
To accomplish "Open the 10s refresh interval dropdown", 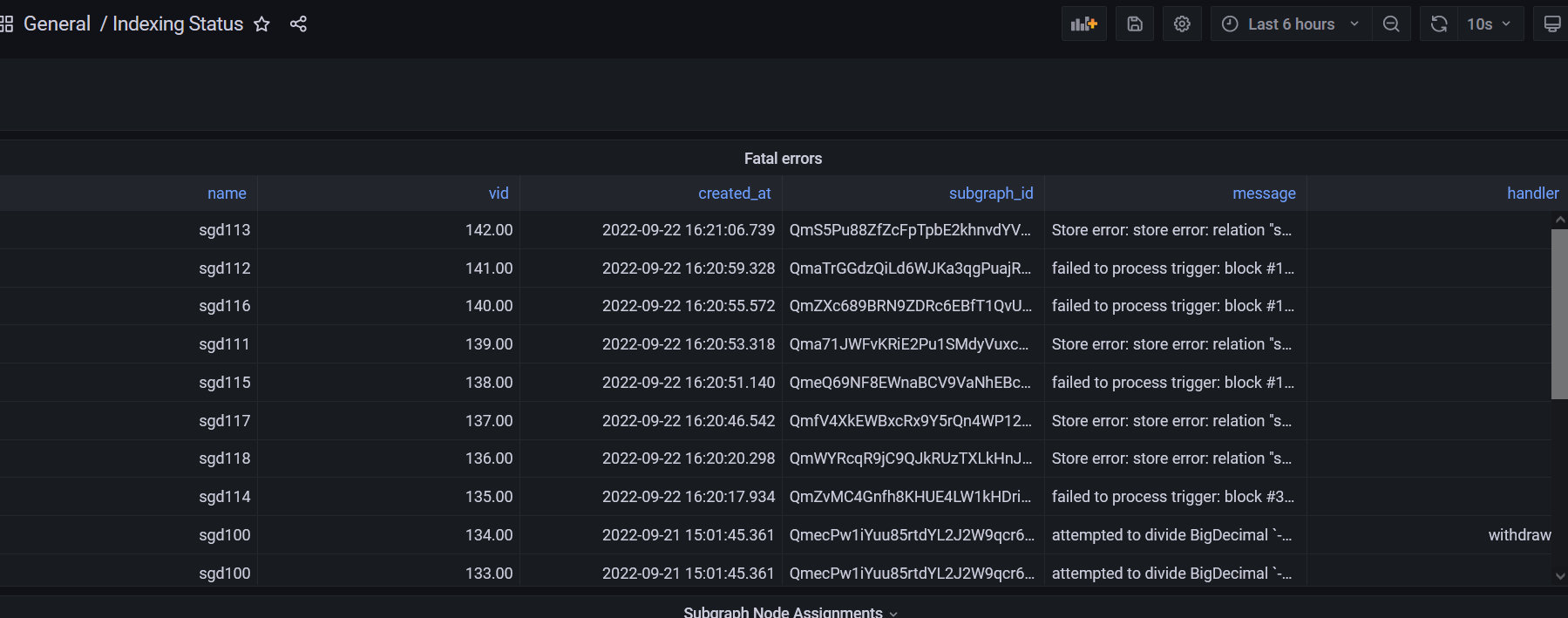I will point(1490,24).
